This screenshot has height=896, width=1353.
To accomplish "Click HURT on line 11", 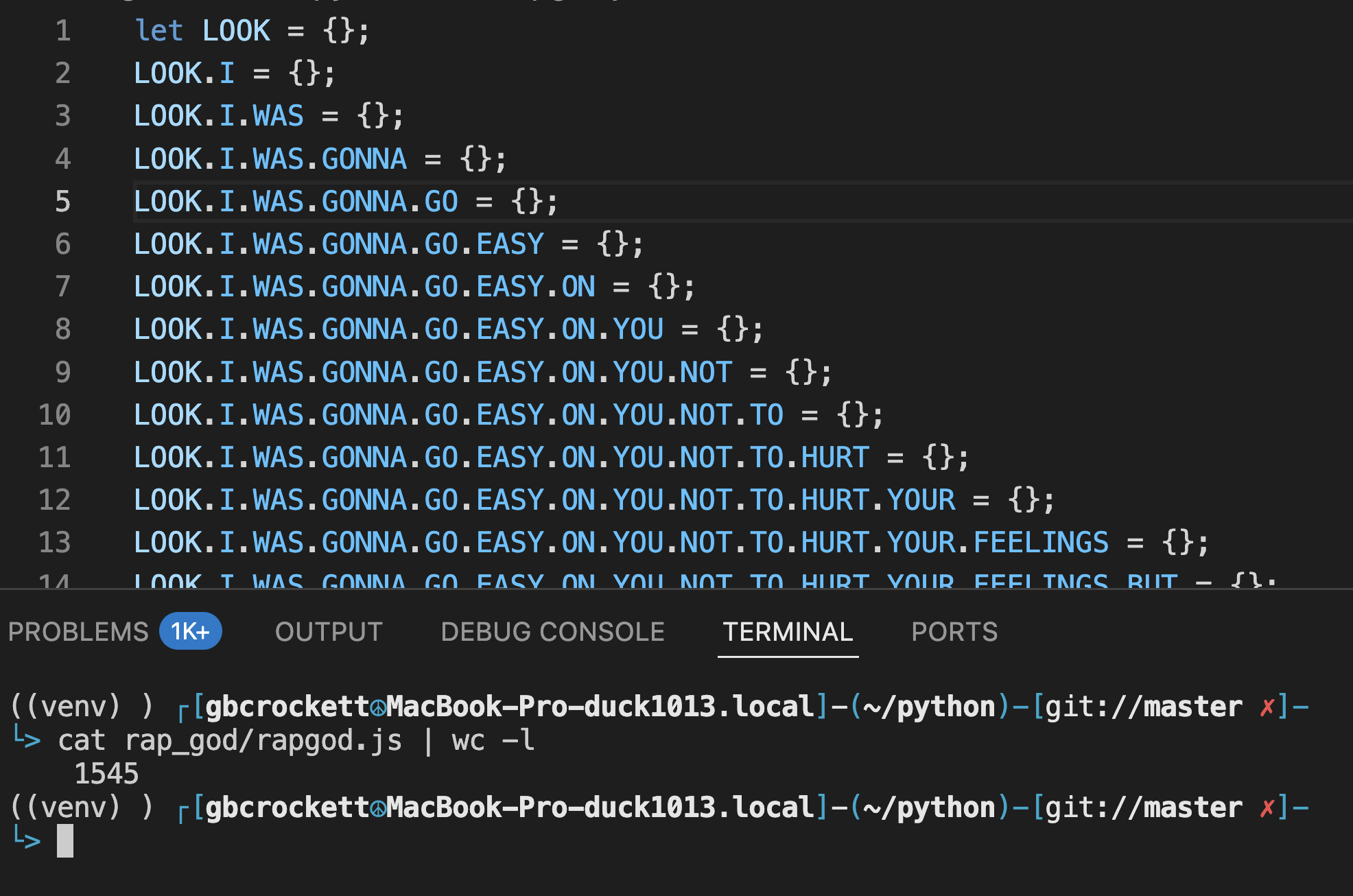I will click(x=835, y=458).
